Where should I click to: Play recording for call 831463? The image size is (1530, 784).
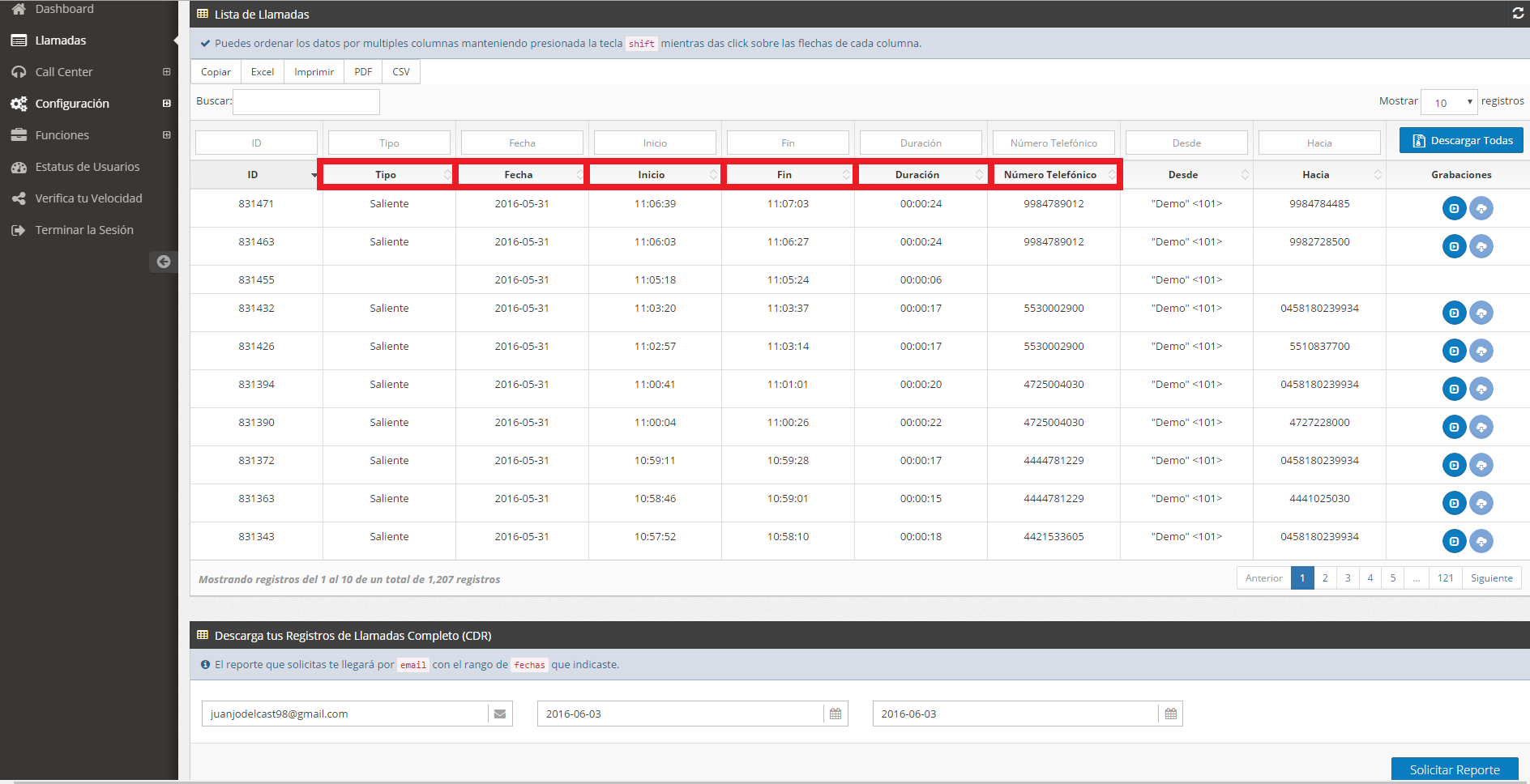click(x=1455, y=246)
